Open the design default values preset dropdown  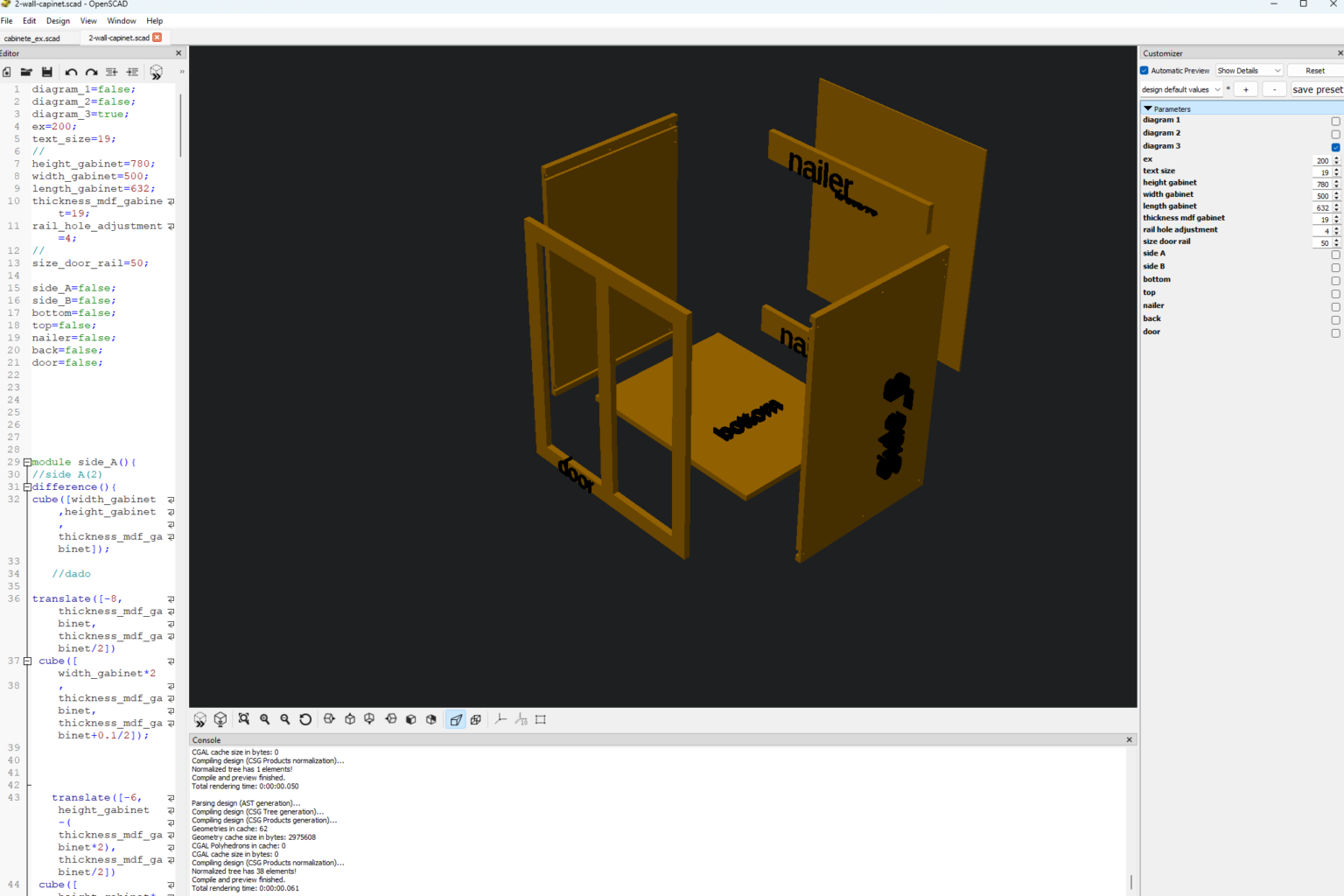tap(1181, 89)
